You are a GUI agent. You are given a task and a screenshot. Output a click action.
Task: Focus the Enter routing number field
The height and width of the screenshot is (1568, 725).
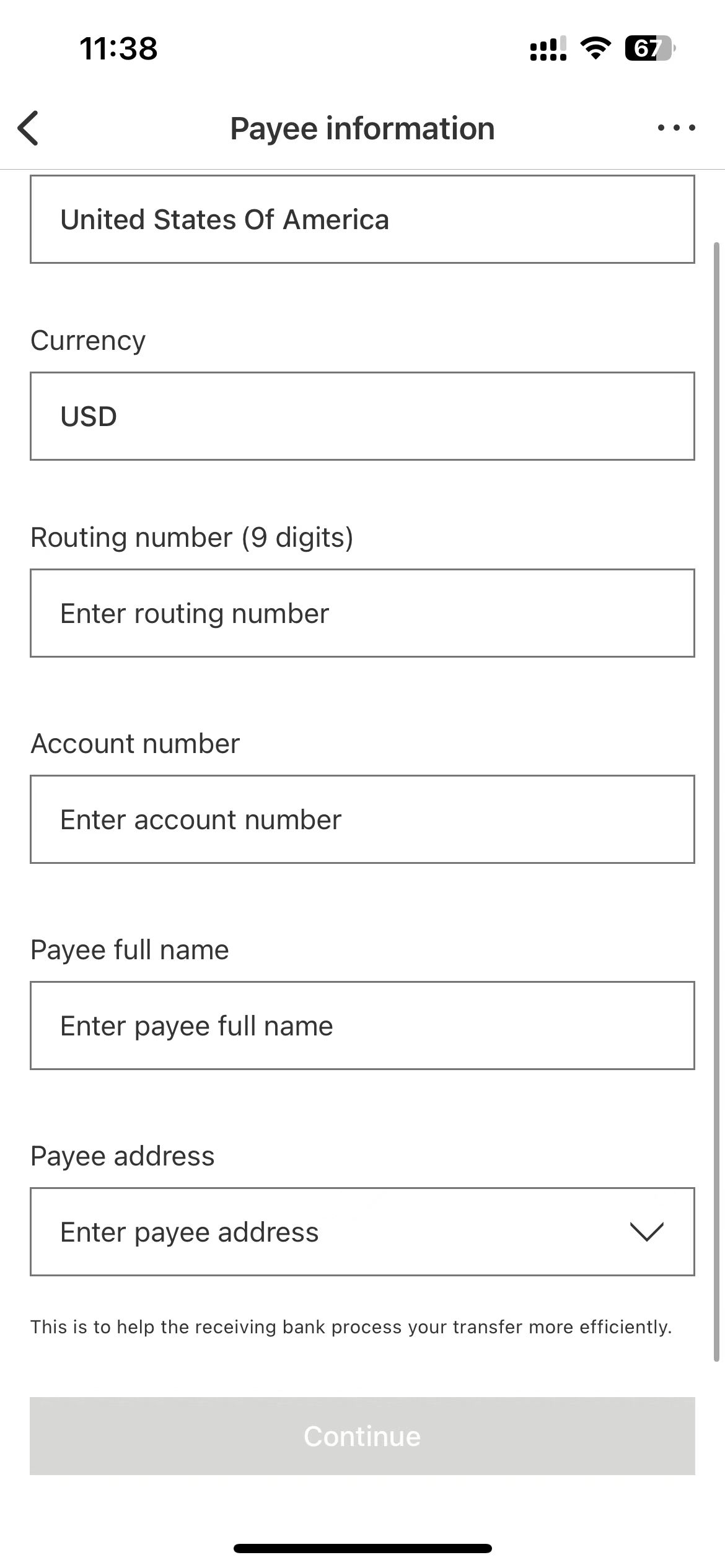362,613
